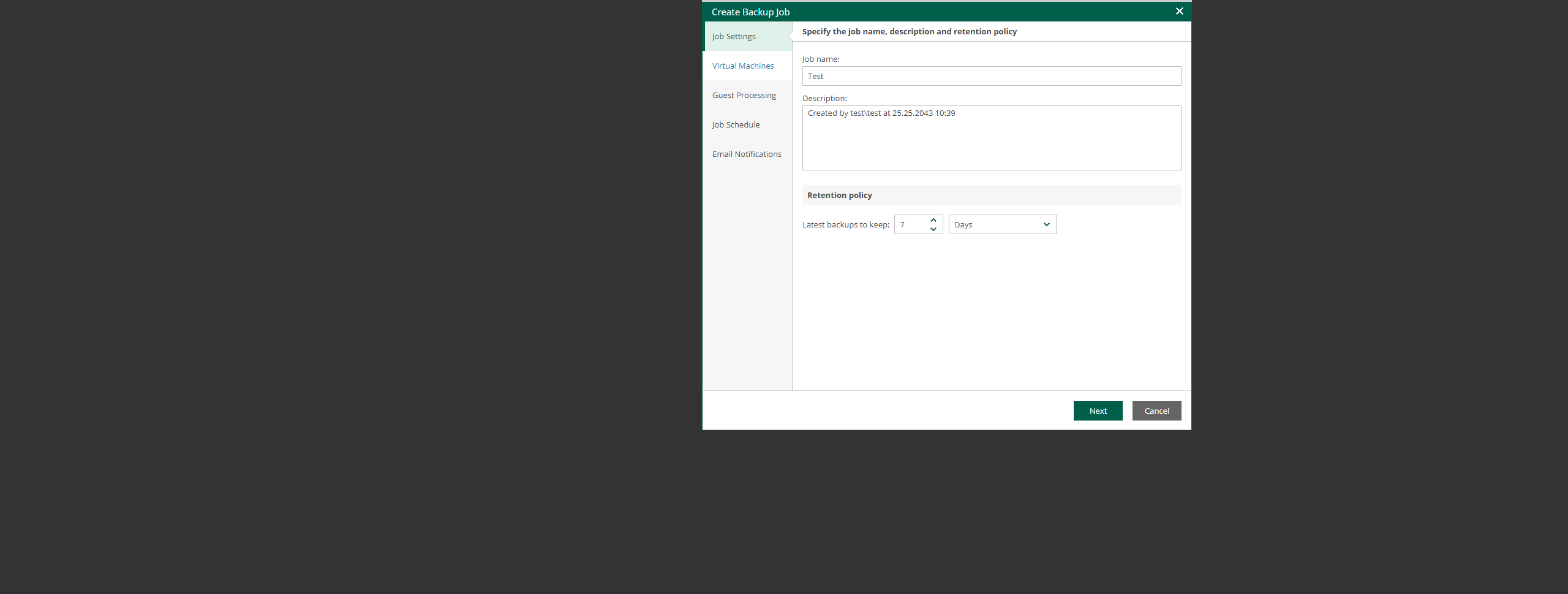Screen dimensions: 1568x594
Task: Click the 'Description:' label
Action: pyautogui.click(x=824, y=98)
